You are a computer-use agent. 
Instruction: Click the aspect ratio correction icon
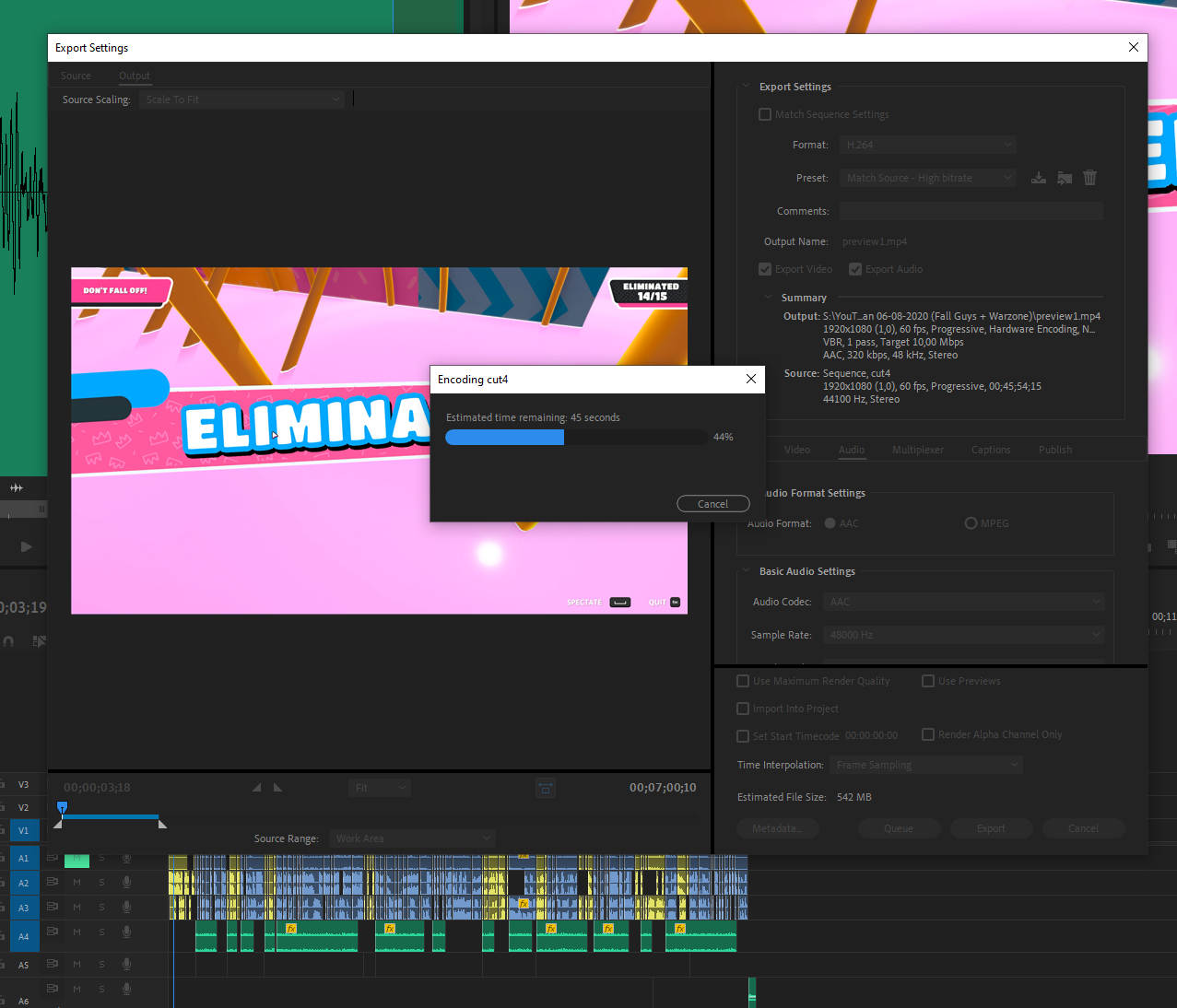(546, 788)
